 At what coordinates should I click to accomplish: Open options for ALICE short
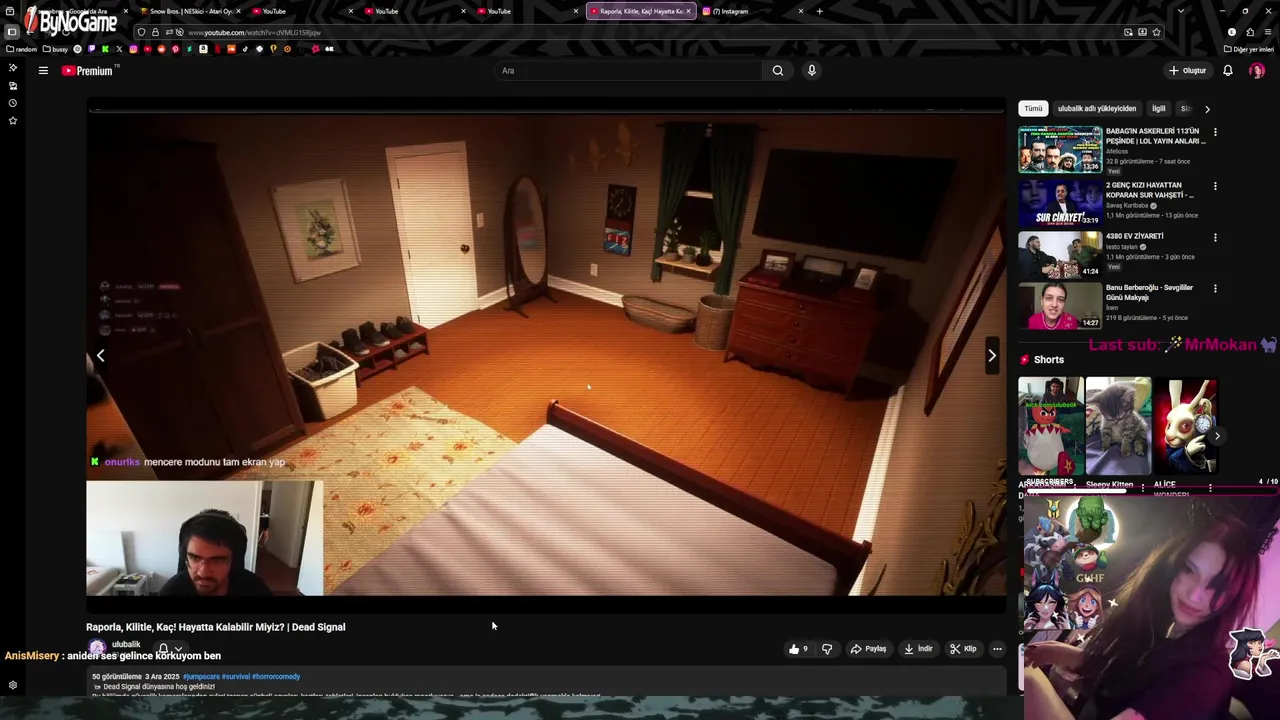[1210, 487]
